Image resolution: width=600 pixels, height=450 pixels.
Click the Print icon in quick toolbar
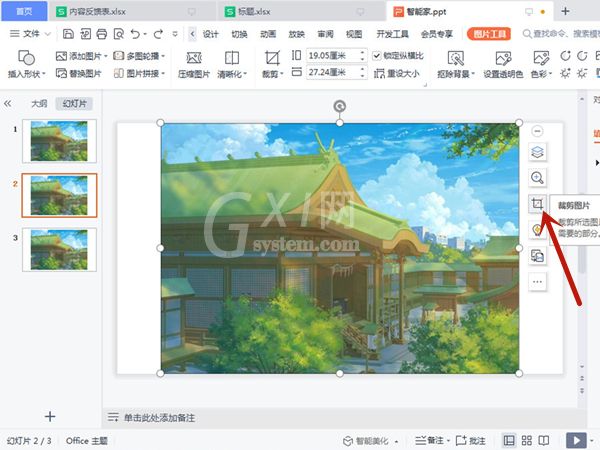(x=102, y=34)
